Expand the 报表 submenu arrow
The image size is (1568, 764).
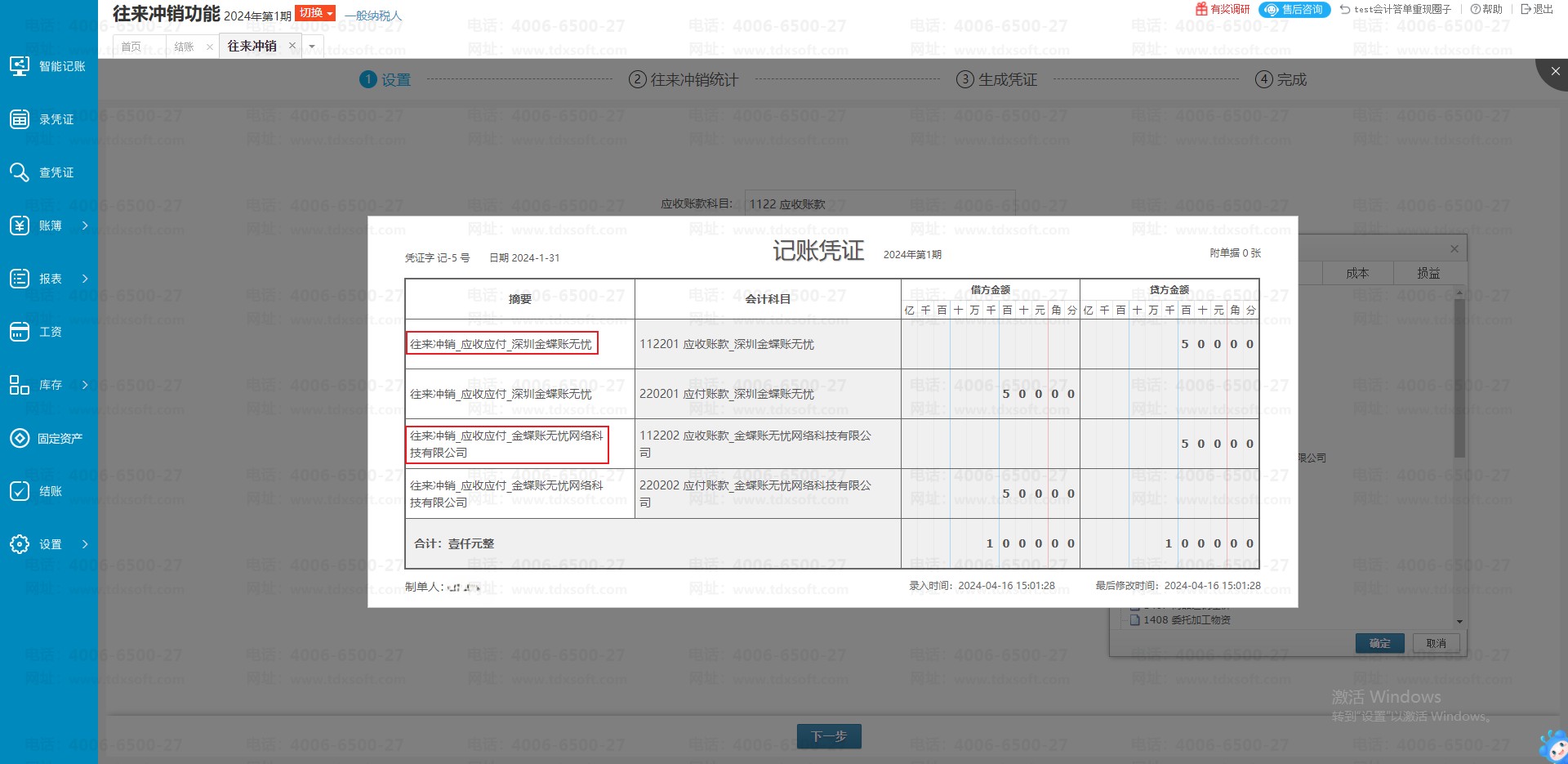pyautogui.click(x=85, y=279)
